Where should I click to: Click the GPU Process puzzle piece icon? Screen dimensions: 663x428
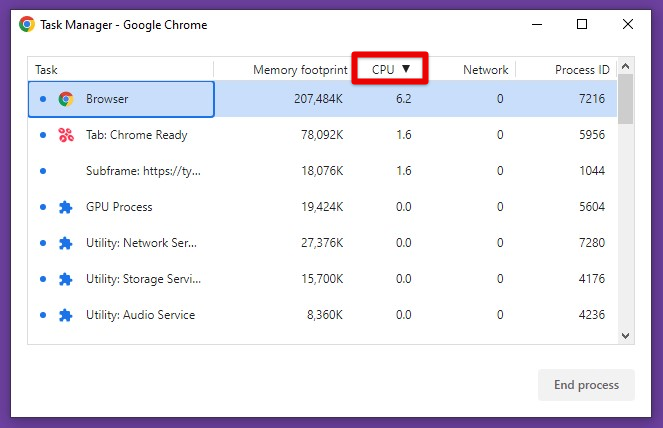coord(66,207)
